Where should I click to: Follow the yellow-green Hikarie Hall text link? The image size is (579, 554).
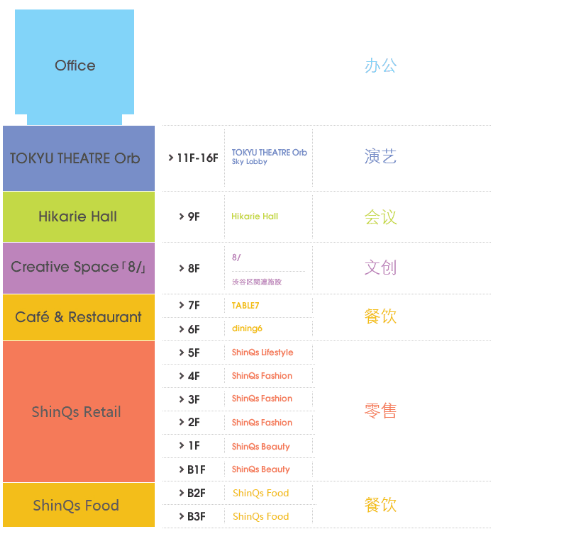[x=255, y=216]
